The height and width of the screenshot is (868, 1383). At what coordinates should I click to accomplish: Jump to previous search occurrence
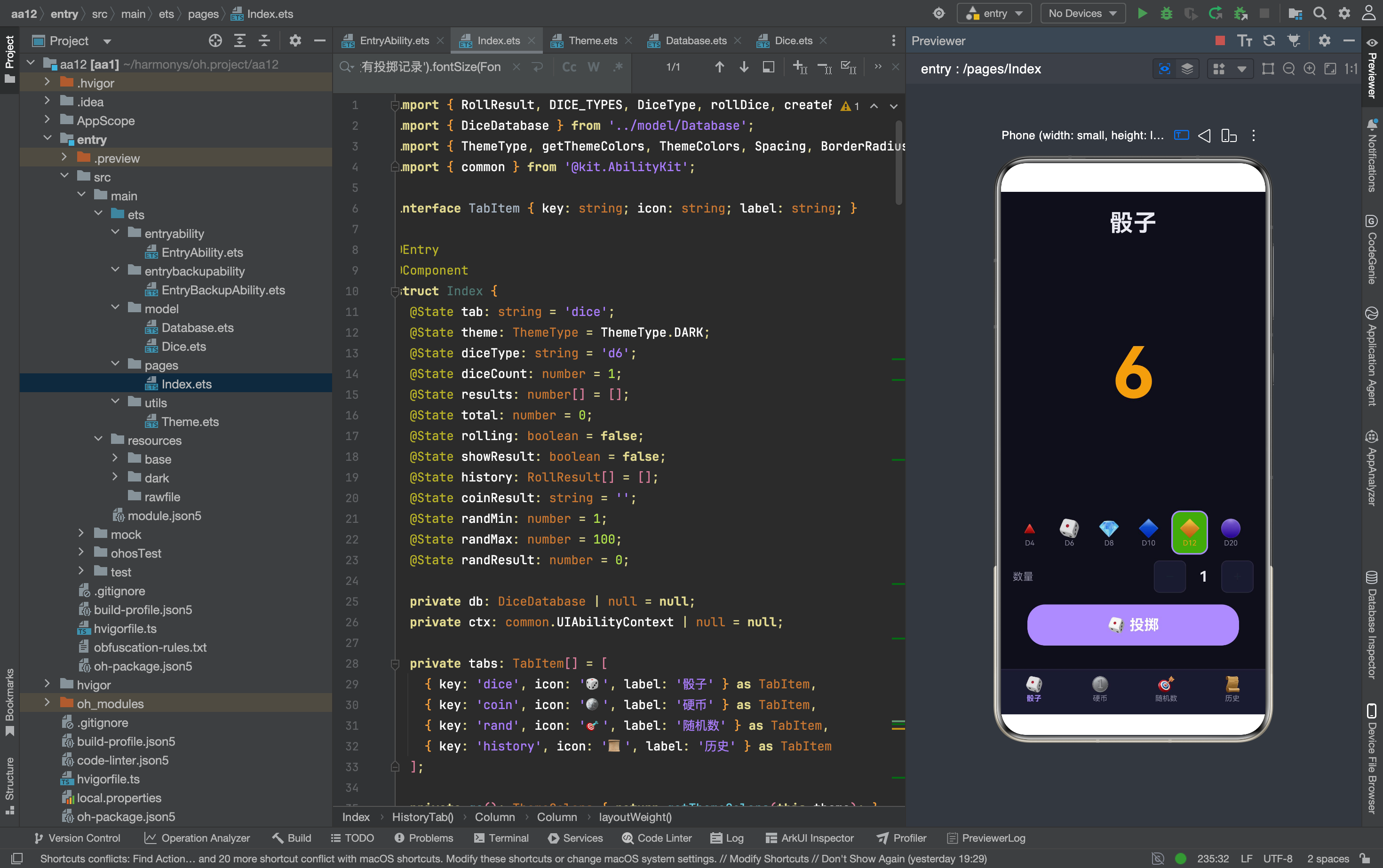pos(720,67)
